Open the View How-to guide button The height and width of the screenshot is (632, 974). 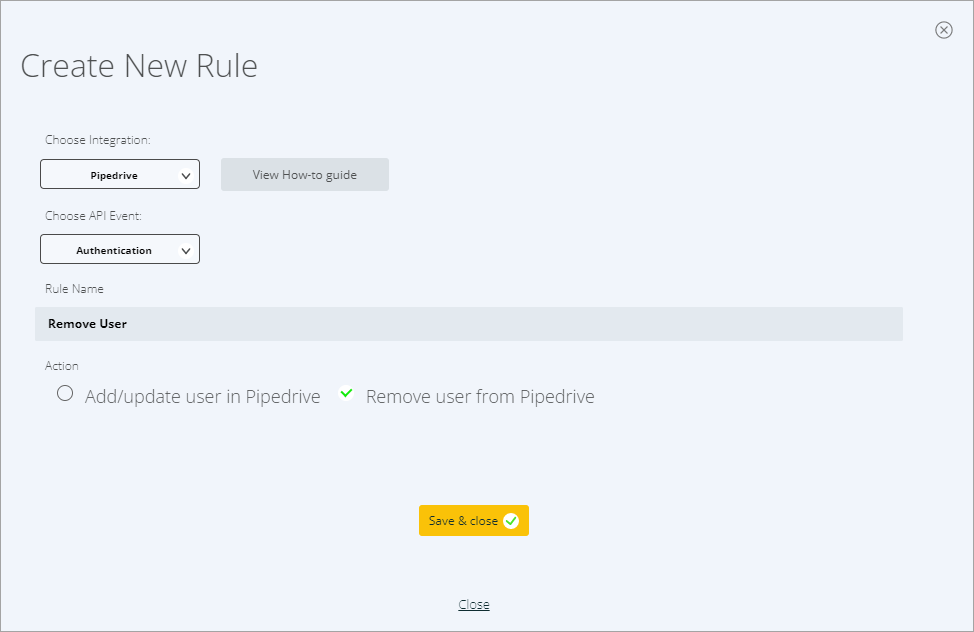305,175
